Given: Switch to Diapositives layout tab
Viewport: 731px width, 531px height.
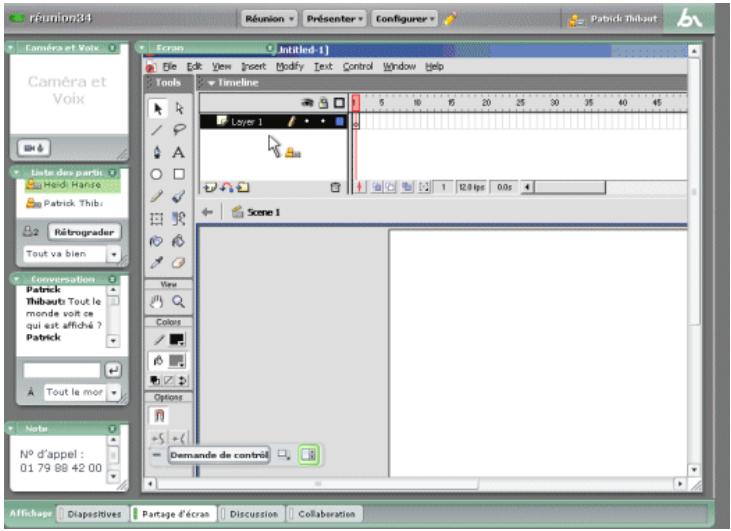Looking at the screenshot, I should coord(93,514).
